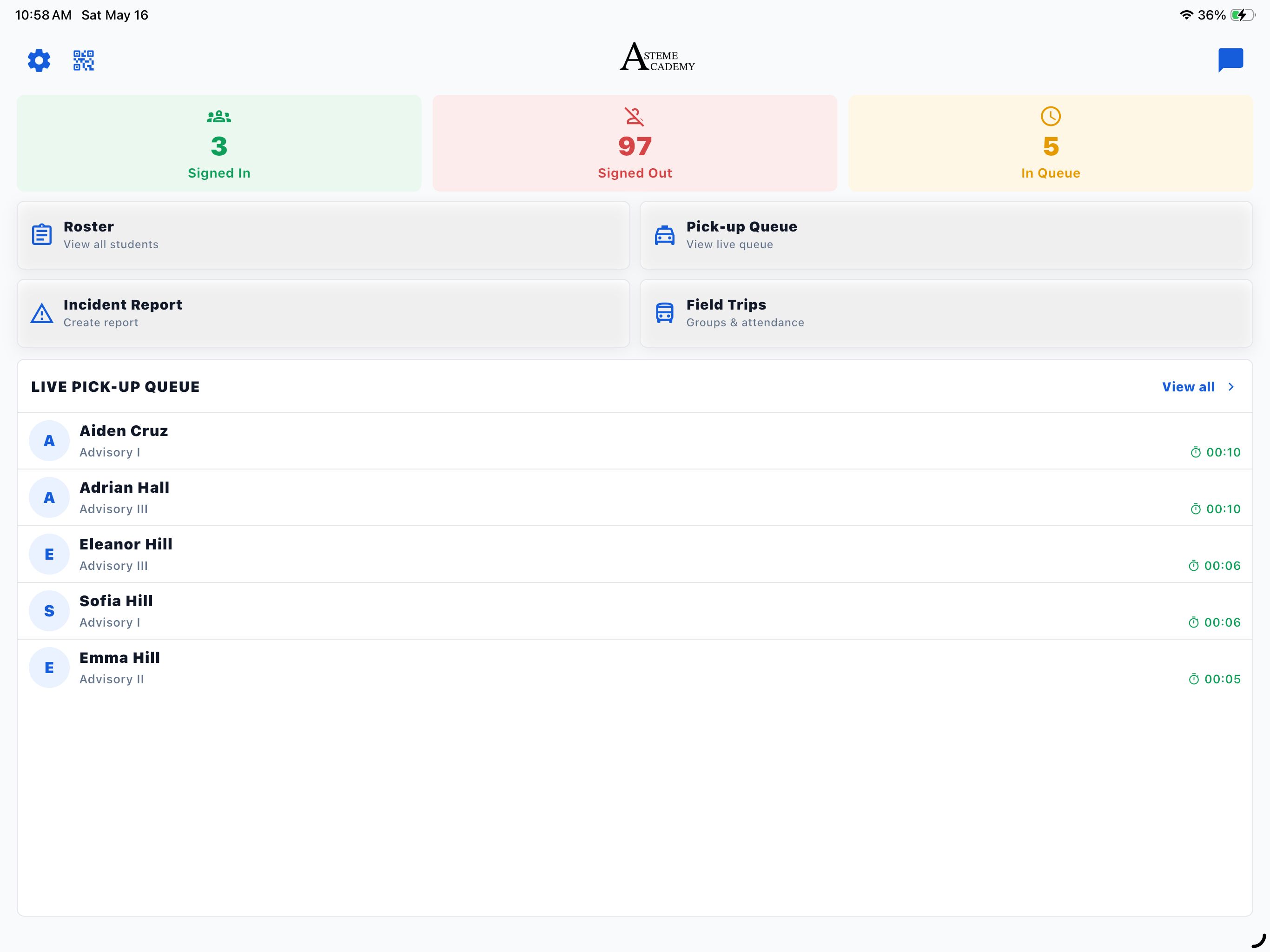This screenshot has height=952, width=1270.
Task: Open the QR code scanner icon
Action: click(x=84, y=60)
